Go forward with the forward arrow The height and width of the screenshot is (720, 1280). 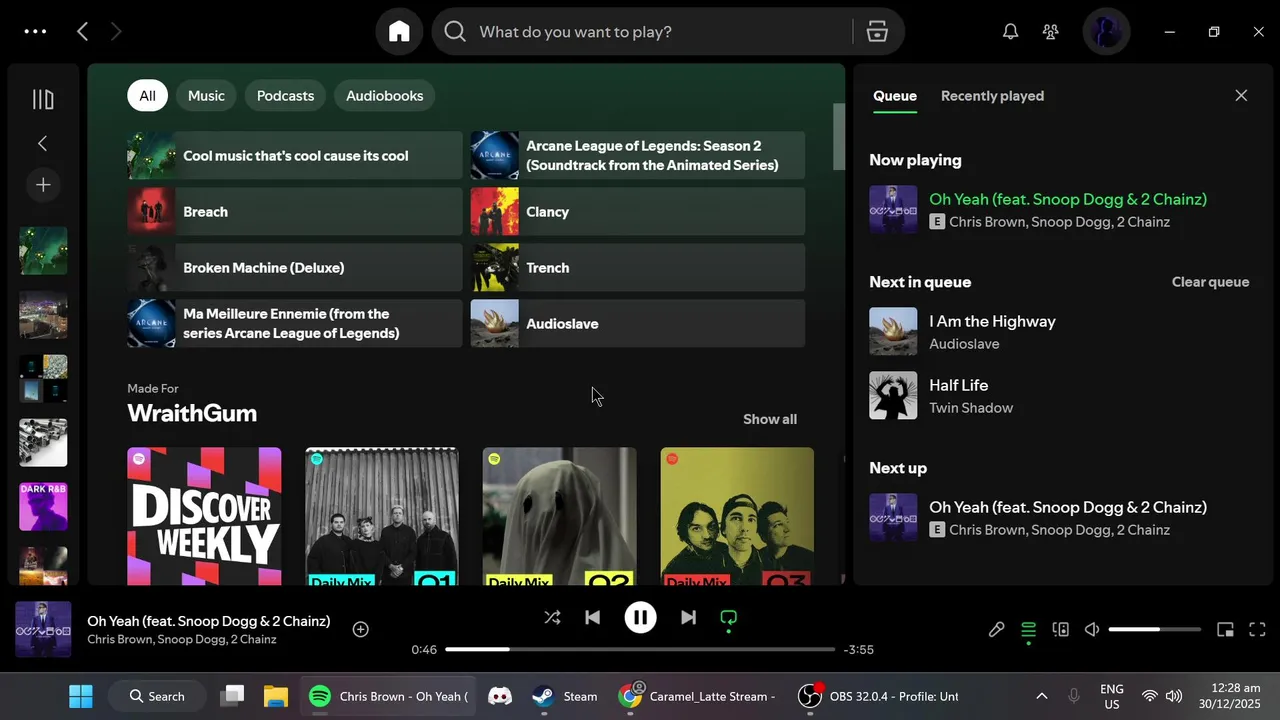[116, 32]
